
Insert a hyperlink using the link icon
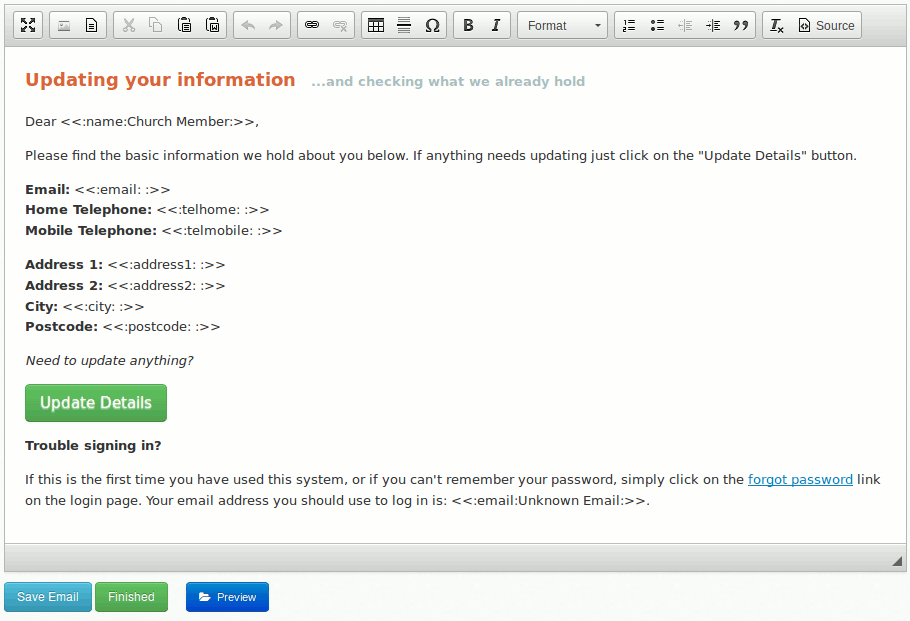(x=312, y=25)
